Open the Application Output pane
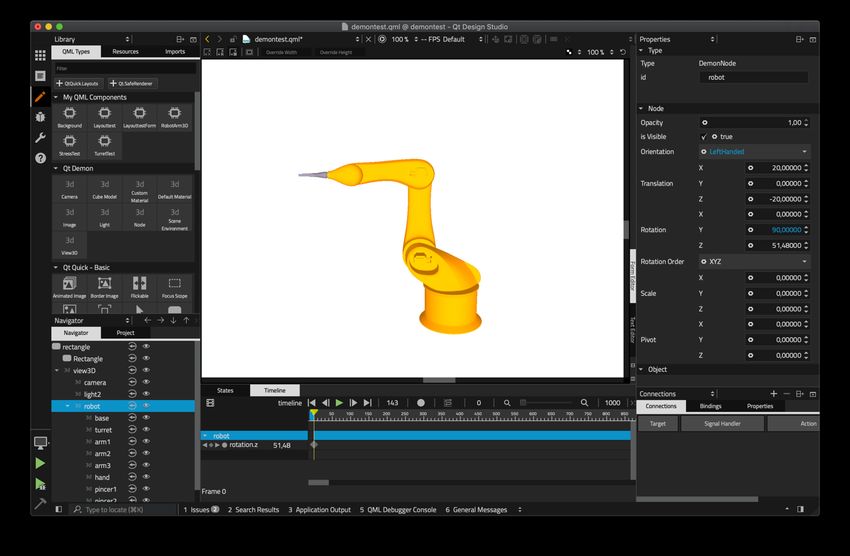Image resolution: width=850 pixels, height=556 pixels. [319, 509]
